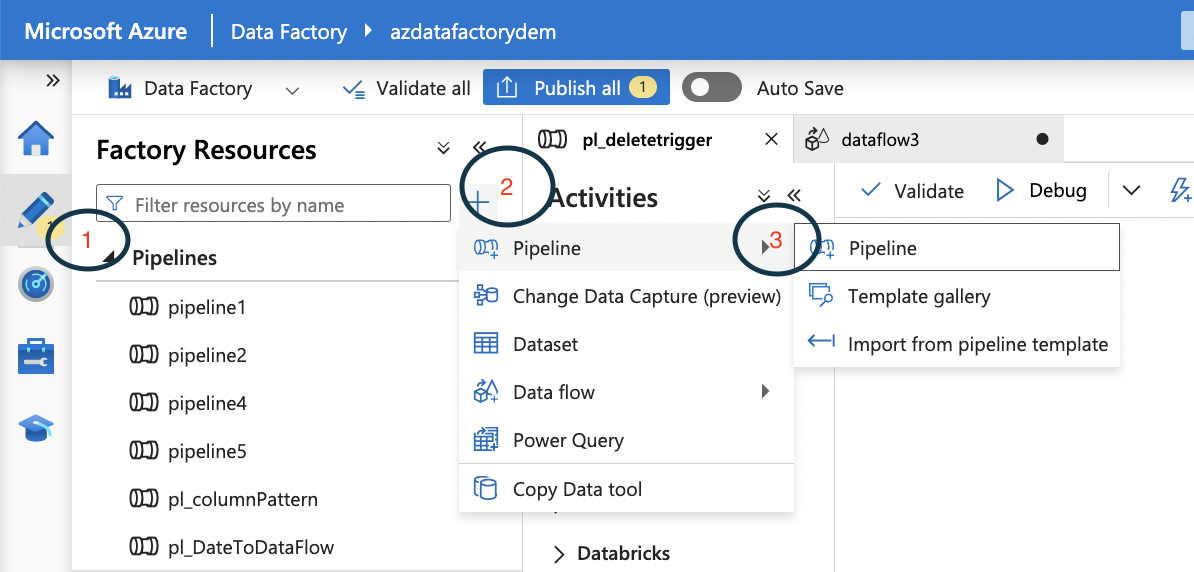Select Data flow in the add-resource menu

pos(626,392)
